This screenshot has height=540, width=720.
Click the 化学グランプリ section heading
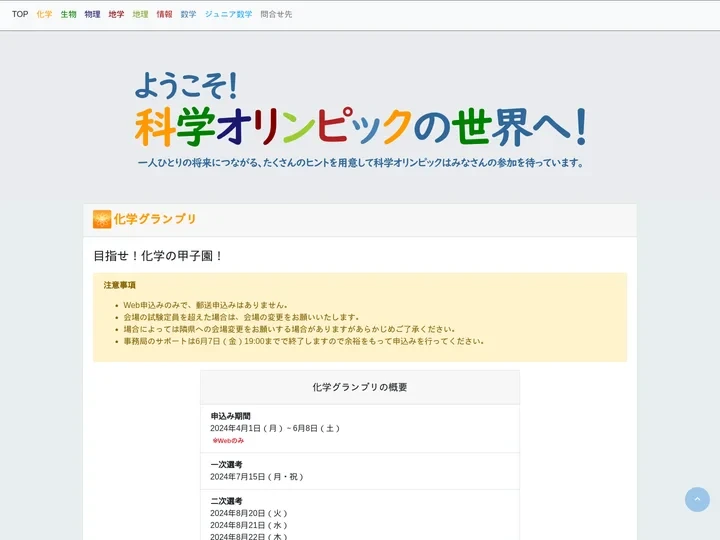[x=155, y=219]
